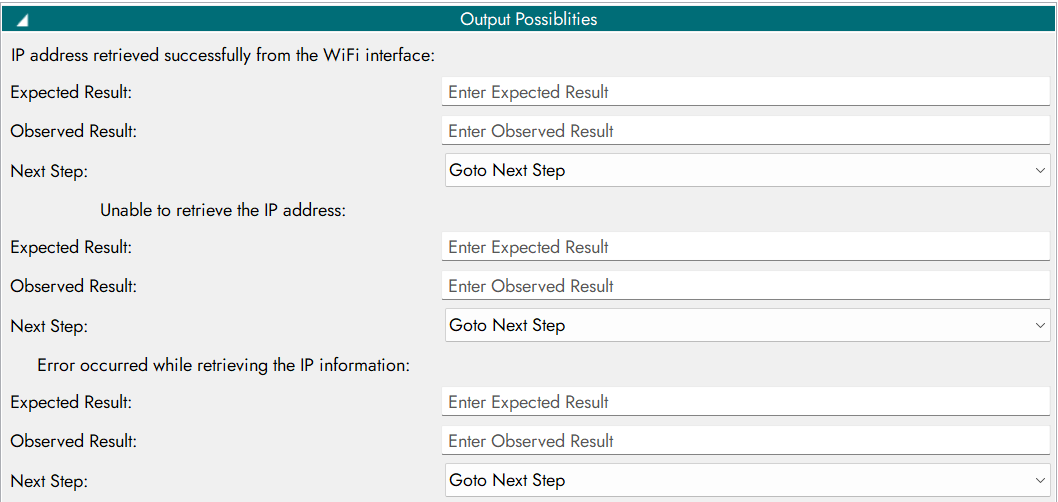Focus Expected Result field under Error occurred section
This screenshot has width=1058, height=502.
pyautogui.click(x=745, y=402)
